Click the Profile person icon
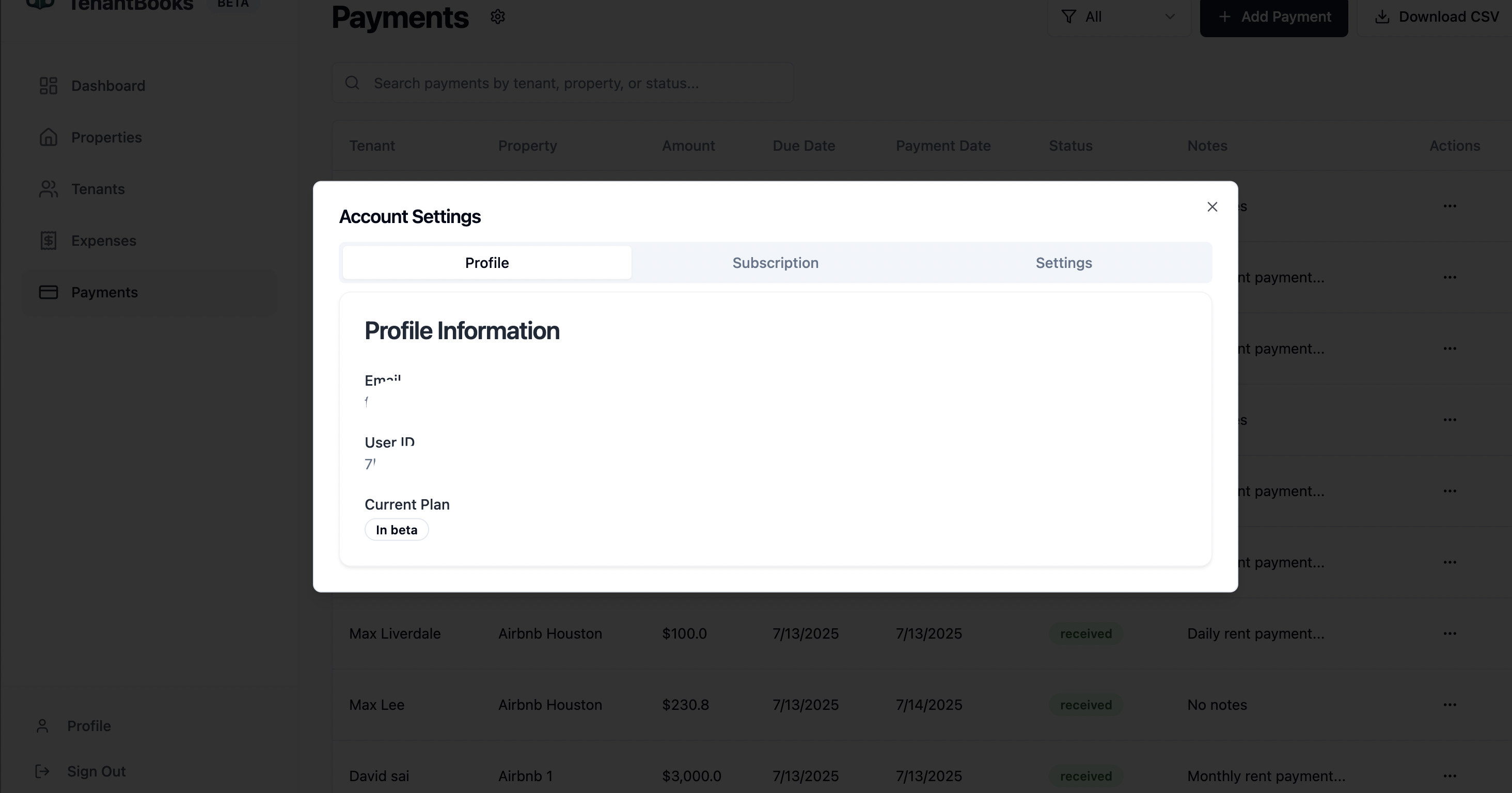Screen dimensions: 1512x793 42,726
